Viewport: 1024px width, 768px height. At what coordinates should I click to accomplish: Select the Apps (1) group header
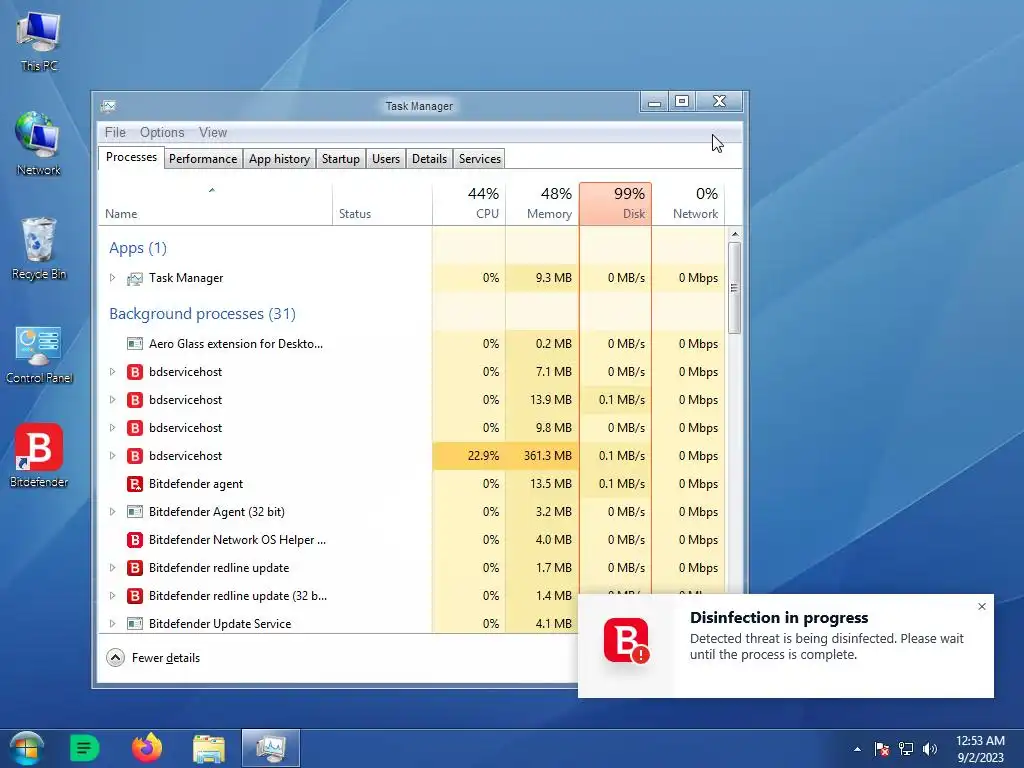pos(138,248)
